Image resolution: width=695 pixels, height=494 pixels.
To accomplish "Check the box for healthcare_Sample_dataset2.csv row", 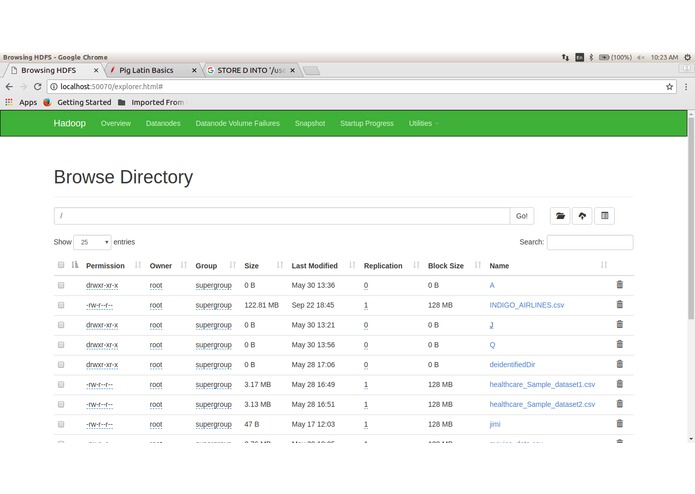I will pyautogui.click(x=61, y=405).
